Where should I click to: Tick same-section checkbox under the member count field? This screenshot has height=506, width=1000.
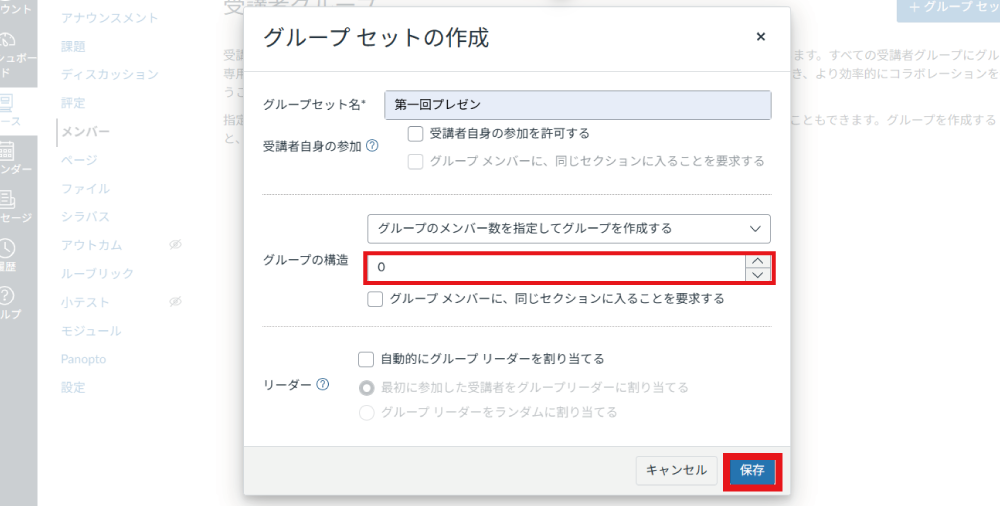[375, 298]
